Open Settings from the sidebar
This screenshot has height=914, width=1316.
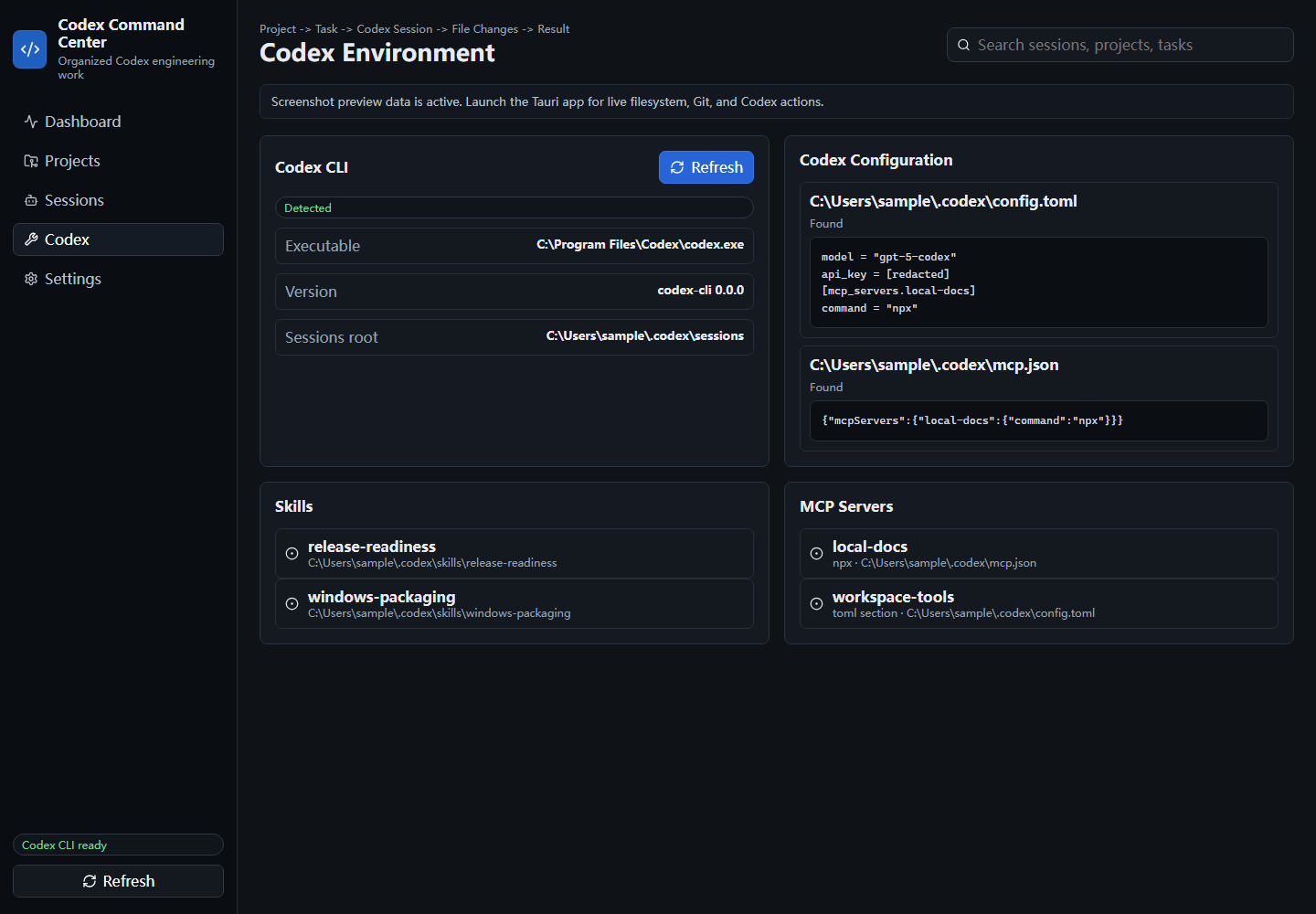118,279
